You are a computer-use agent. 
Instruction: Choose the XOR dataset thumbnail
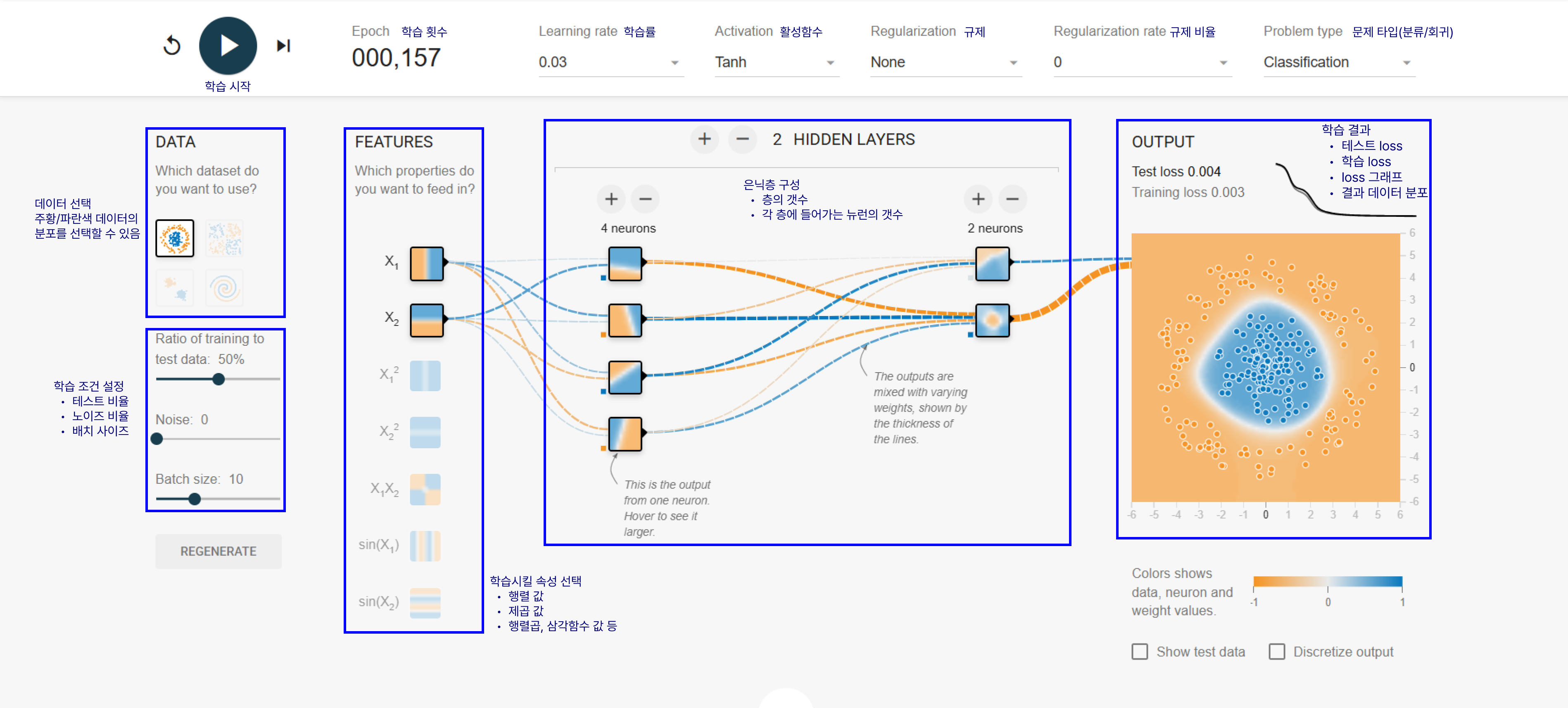pyautogui.click(x=225, y=238)
